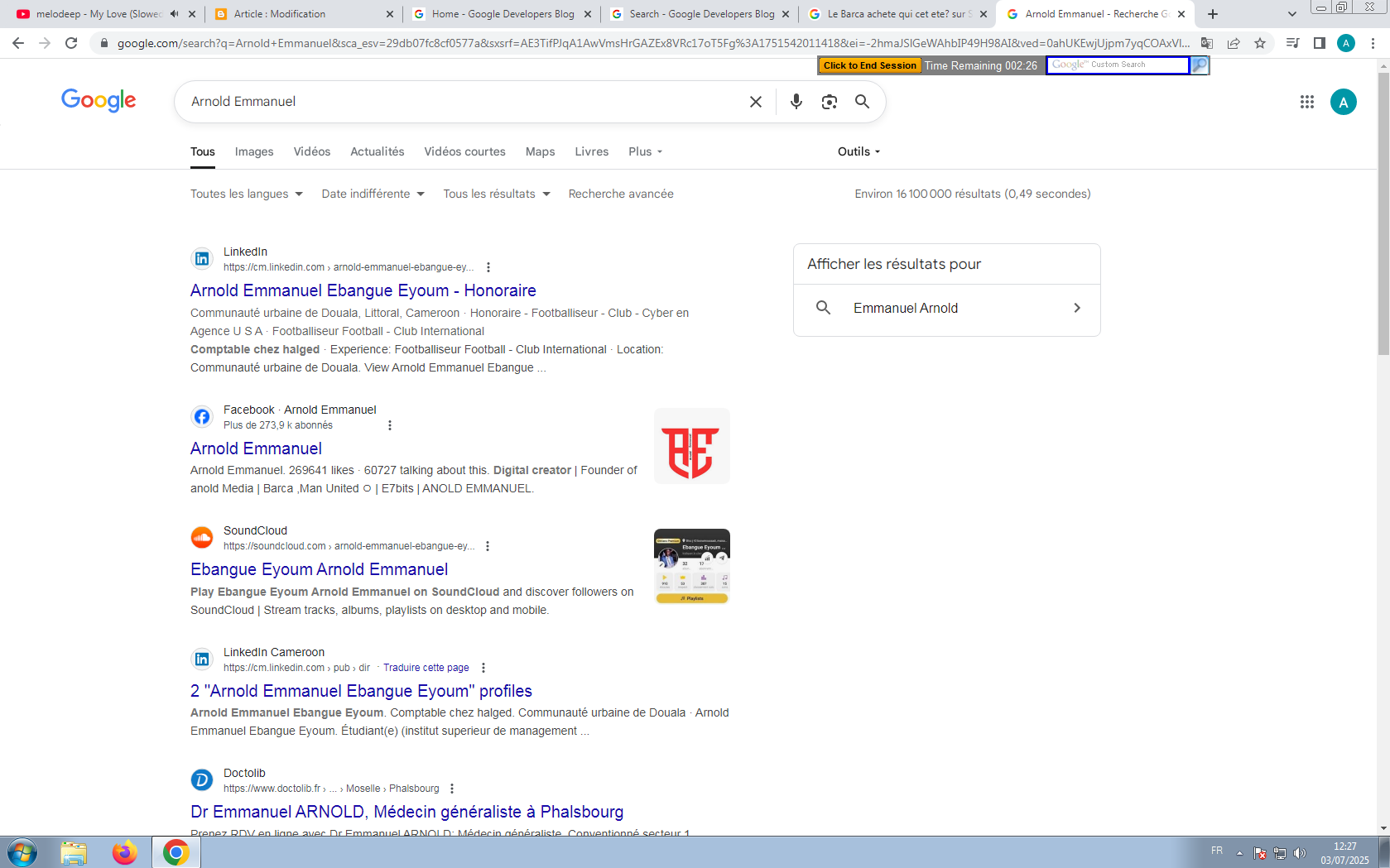This screenshot has height=868, width=1390.
Task: Open Windows Start button
Action: click(22, 852)
